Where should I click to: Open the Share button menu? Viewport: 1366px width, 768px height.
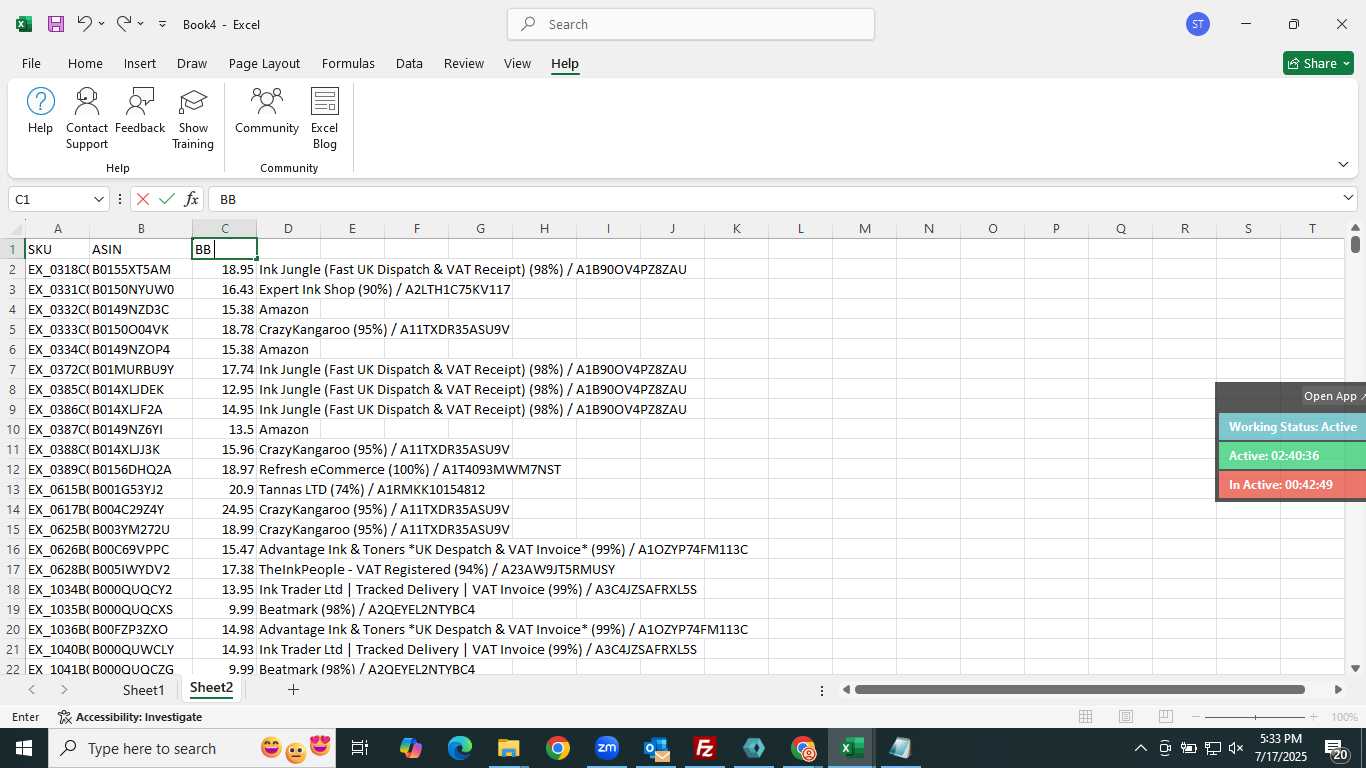tap(1318, 63)
